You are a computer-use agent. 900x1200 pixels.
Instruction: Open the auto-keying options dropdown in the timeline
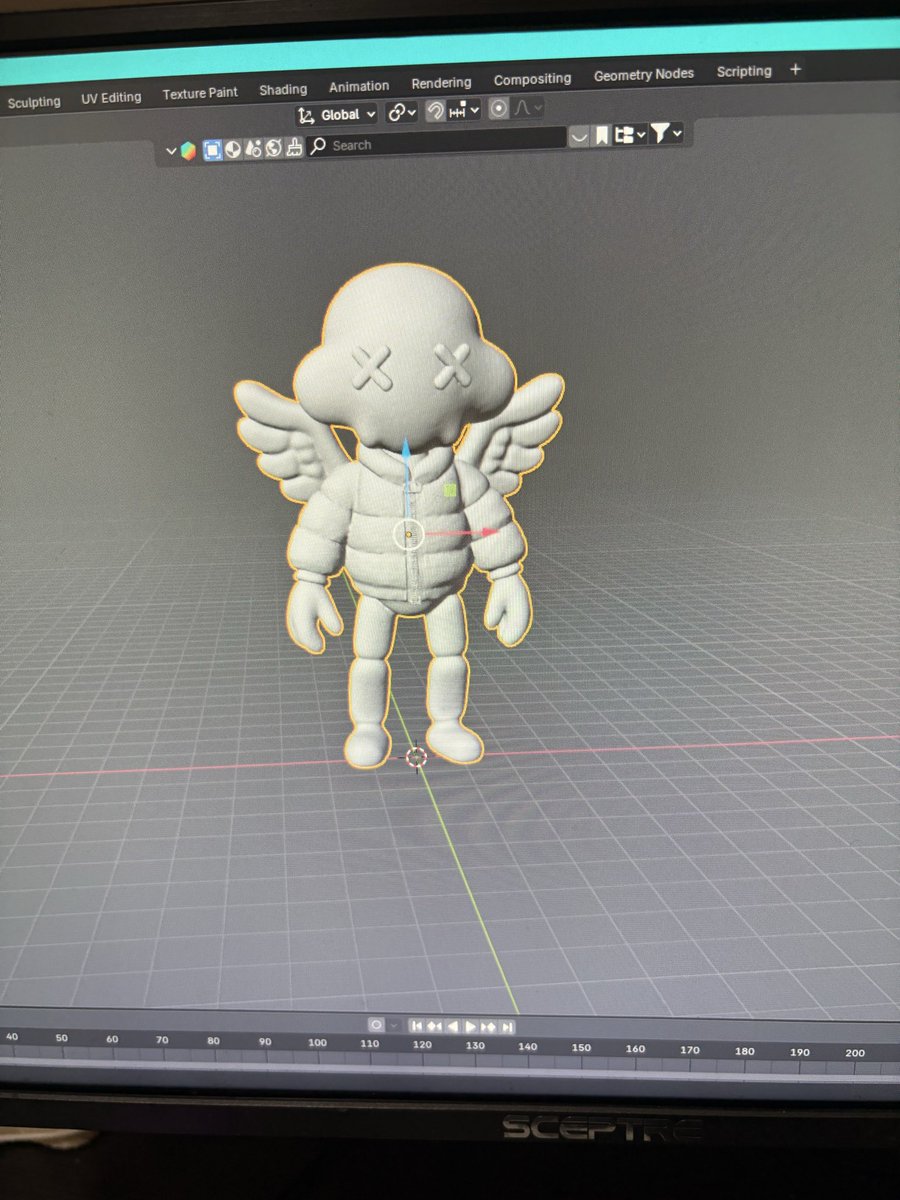click(x=394, y=1025)
